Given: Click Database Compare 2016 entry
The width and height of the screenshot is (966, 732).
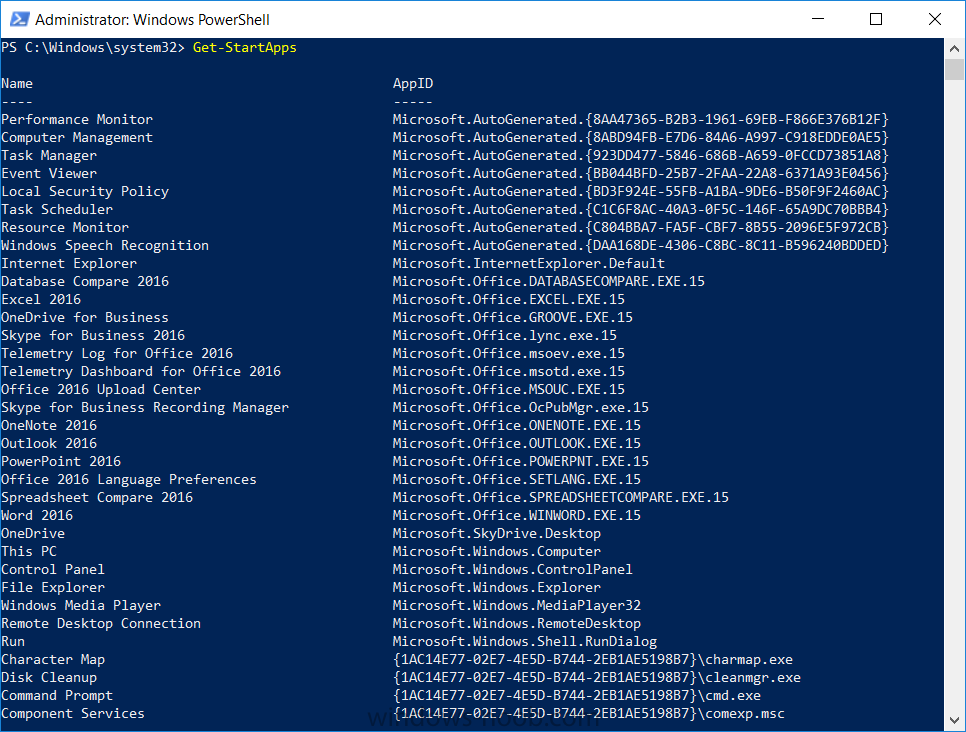Looking at the screenshot, I should 85,282.
